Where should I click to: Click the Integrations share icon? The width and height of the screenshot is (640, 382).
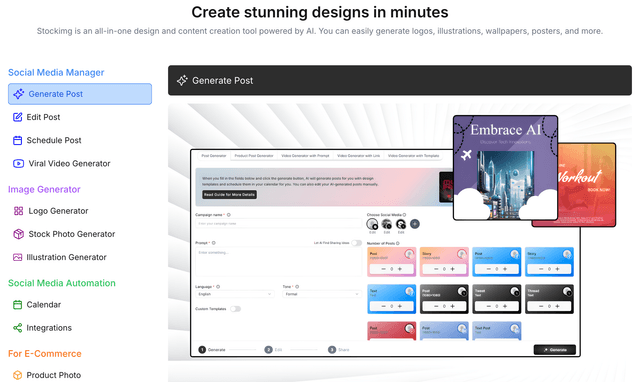[18, 328]
